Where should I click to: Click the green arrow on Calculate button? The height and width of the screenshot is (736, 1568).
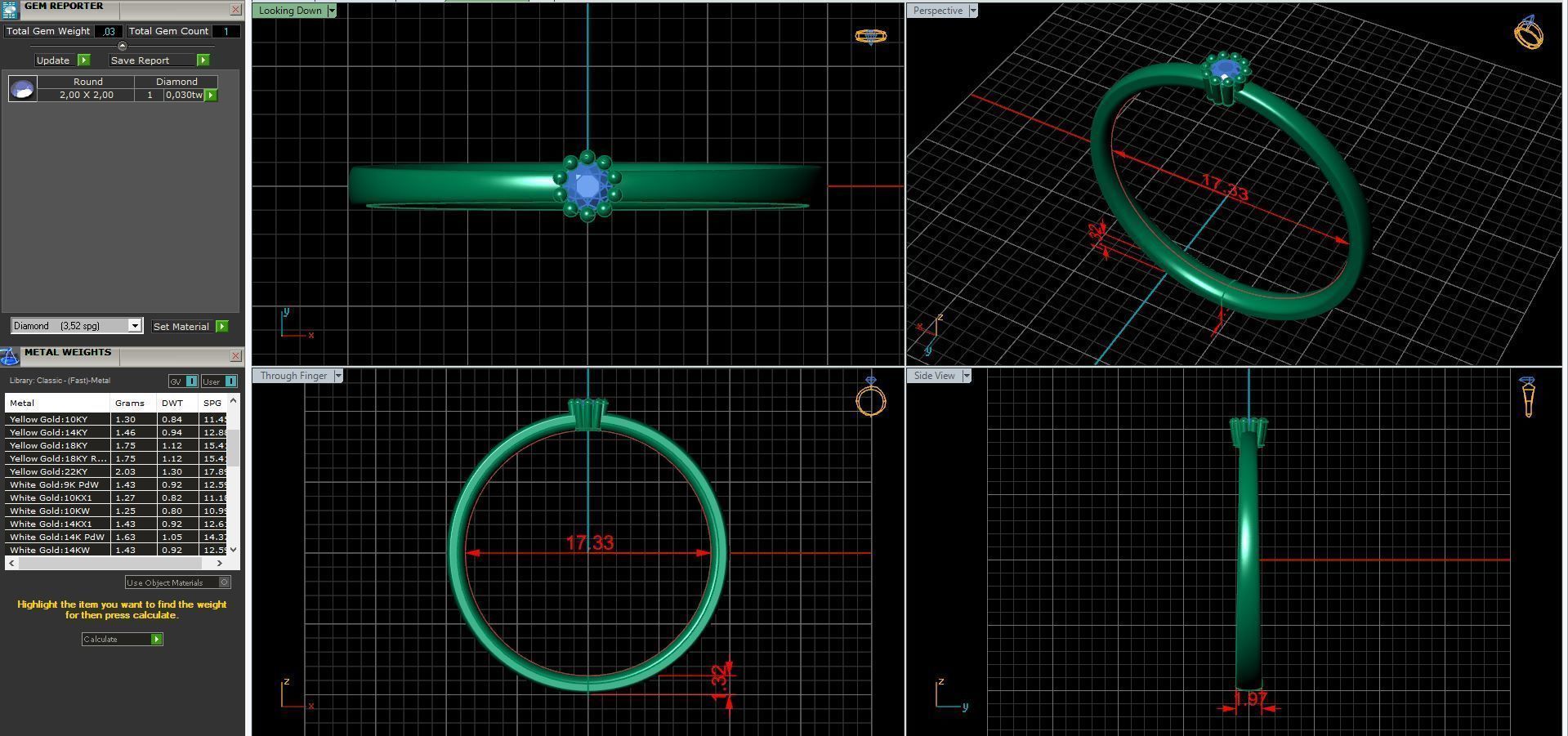(x=157, y=639)
